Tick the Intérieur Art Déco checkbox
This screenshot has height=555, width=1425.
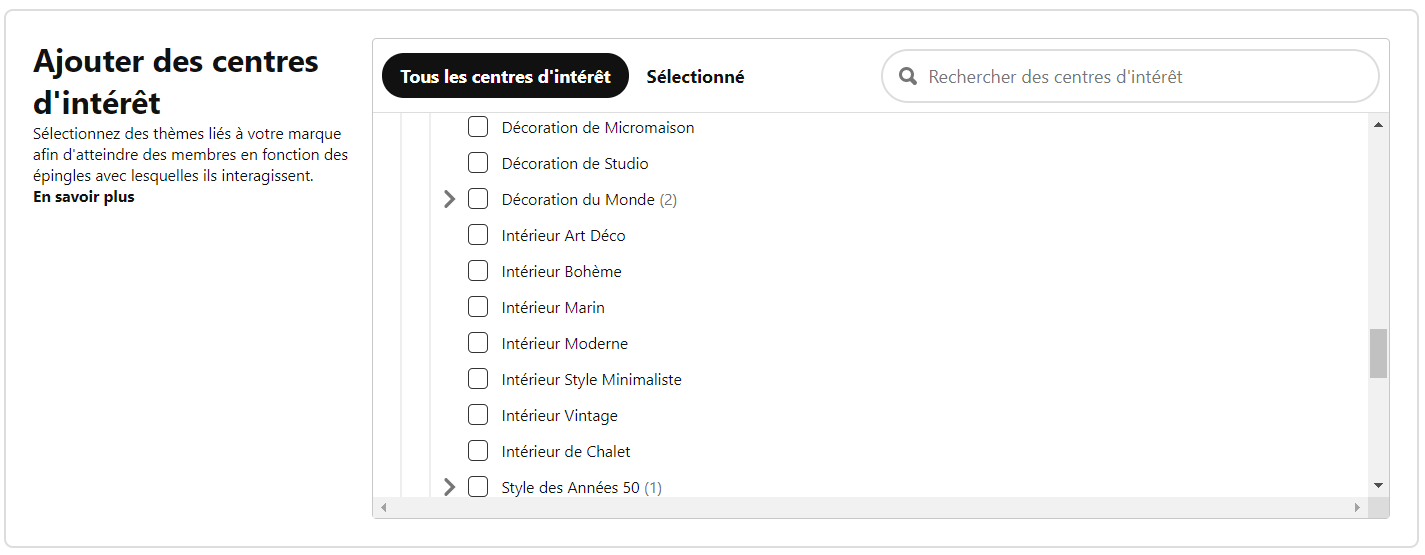tap(478, 235)
